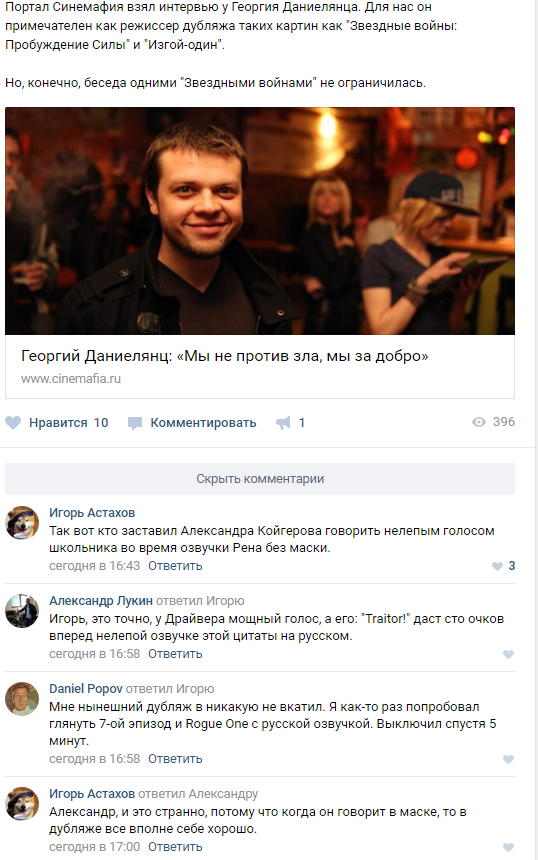Click Комментировать button under post
This screenshot has width=538, height=860.
click(x=203, y=423)
